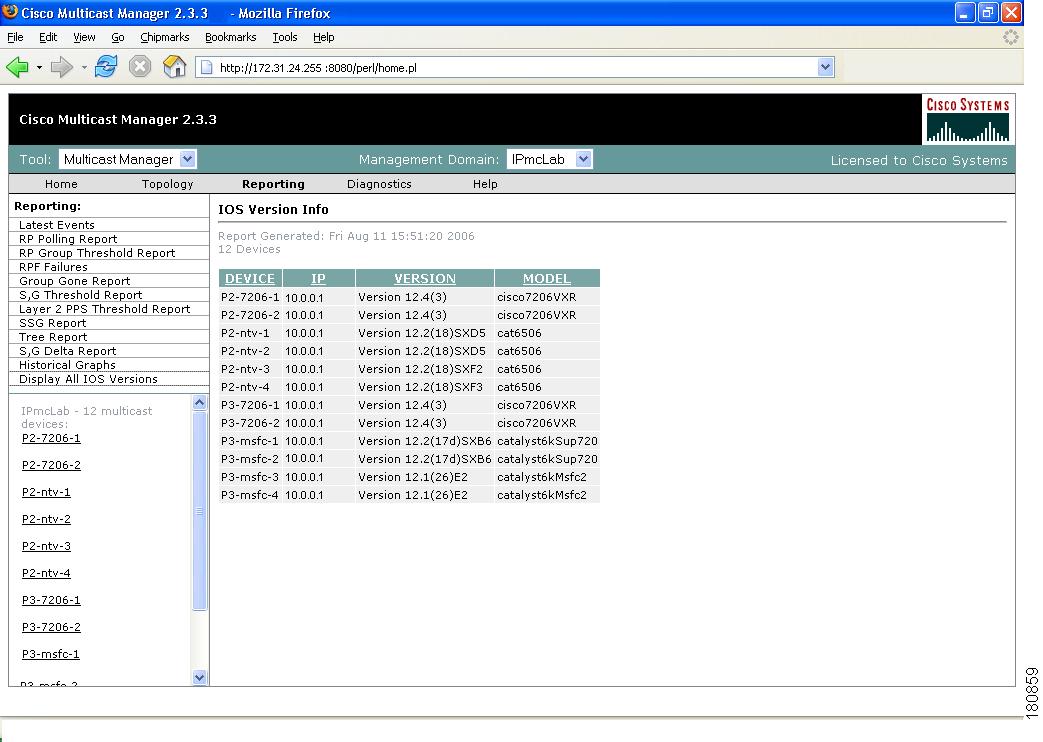This screenshot has height=742, width=1043.
Task: Open the Bookmarks menu
Action: pyautogui.click(x=230, y=37)
